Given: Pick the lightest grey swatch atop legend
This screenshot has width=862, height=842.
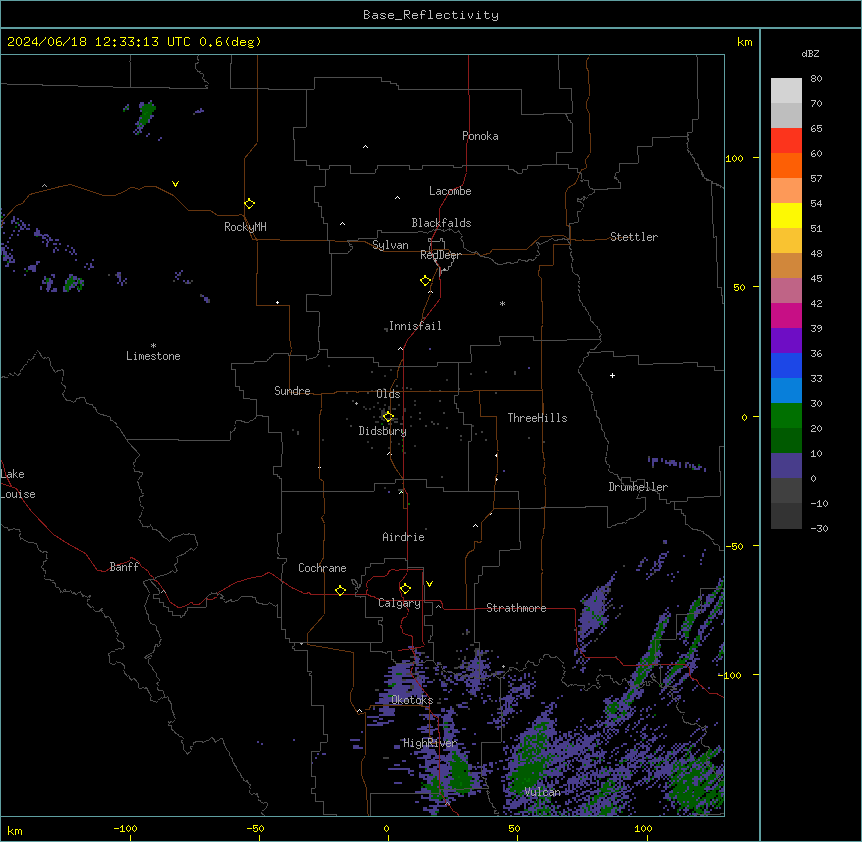Looking at the screenshot, I should (786, 90).
